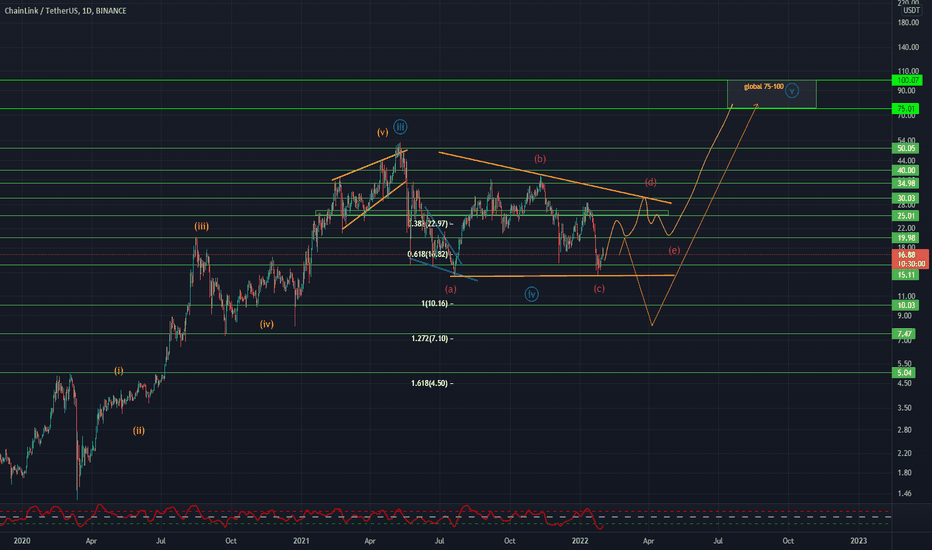Click the 1.272(7.10) Fibonacci label

coord(430,339)
